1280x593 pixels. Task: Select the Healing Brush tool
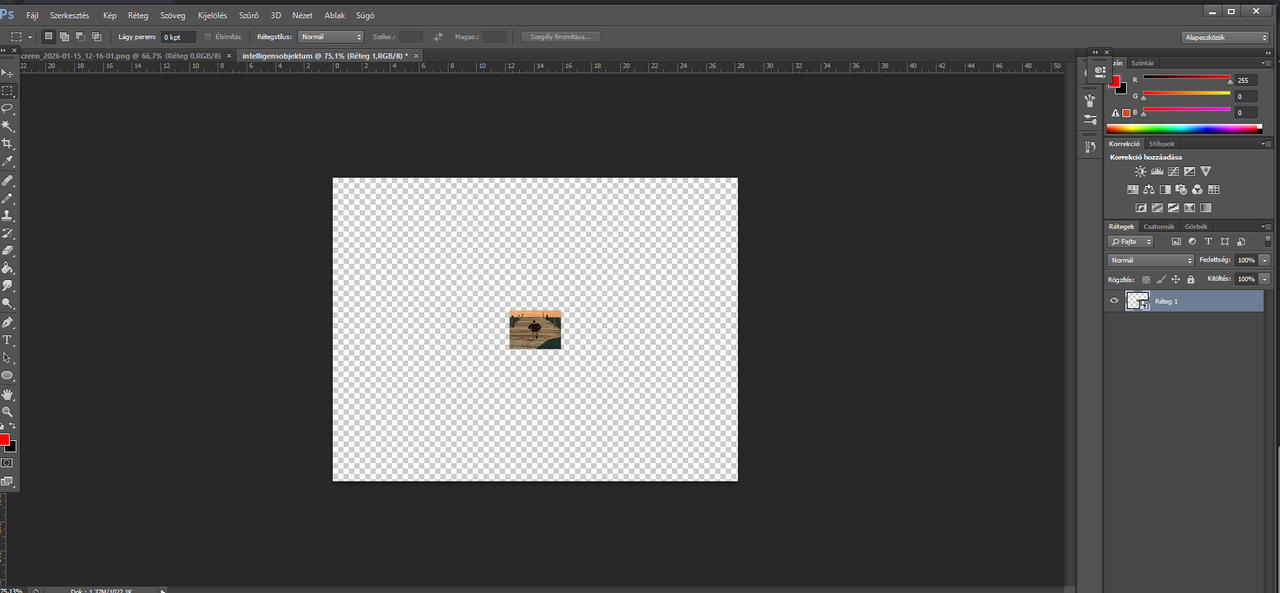[7, 180]
